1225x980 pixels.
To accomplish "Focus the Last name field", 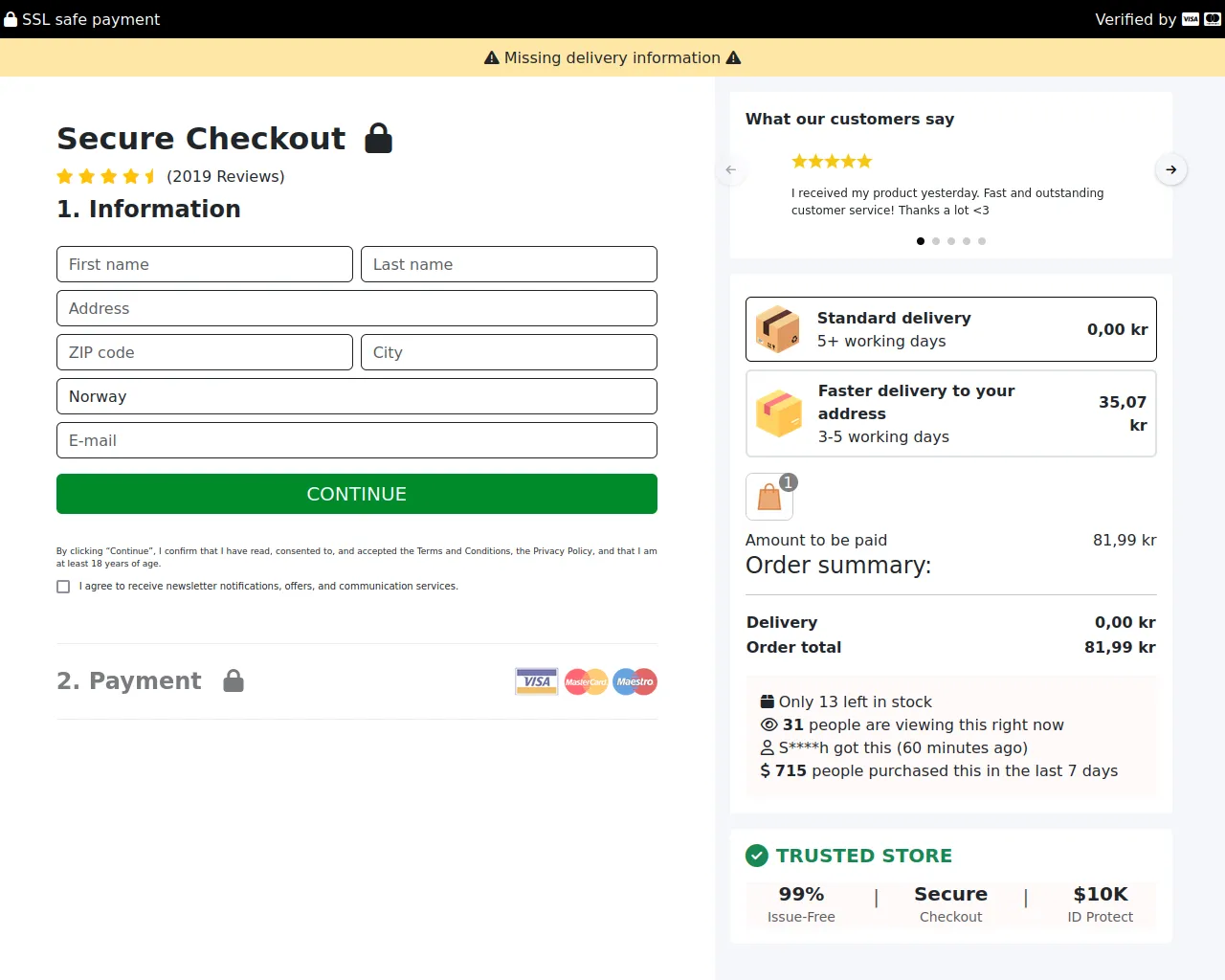I will point(509,264).
